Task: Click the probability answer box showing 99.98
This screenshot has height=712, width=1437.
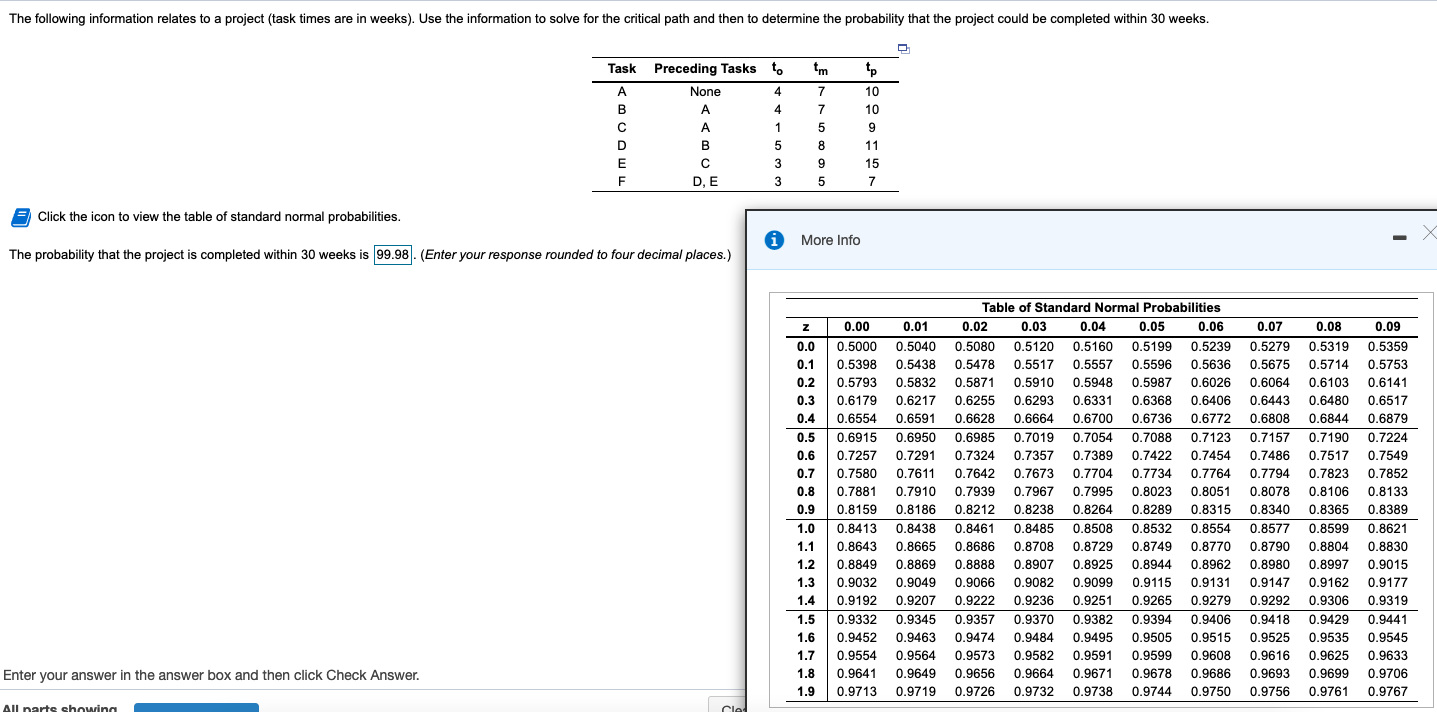Action: click(x=394, y=254)
